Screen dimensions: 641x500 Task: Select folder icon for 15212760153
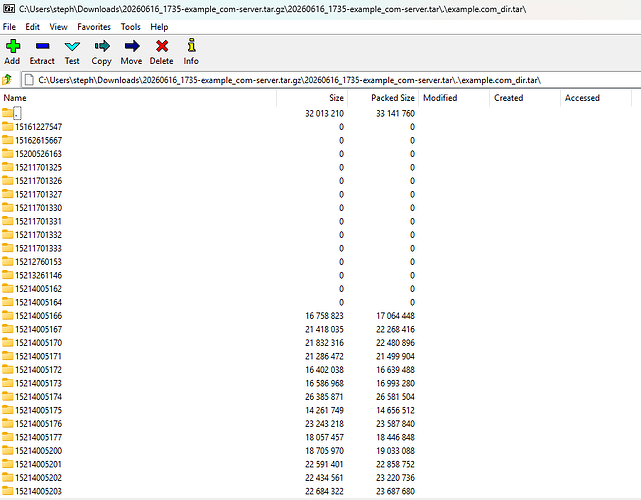8,261
